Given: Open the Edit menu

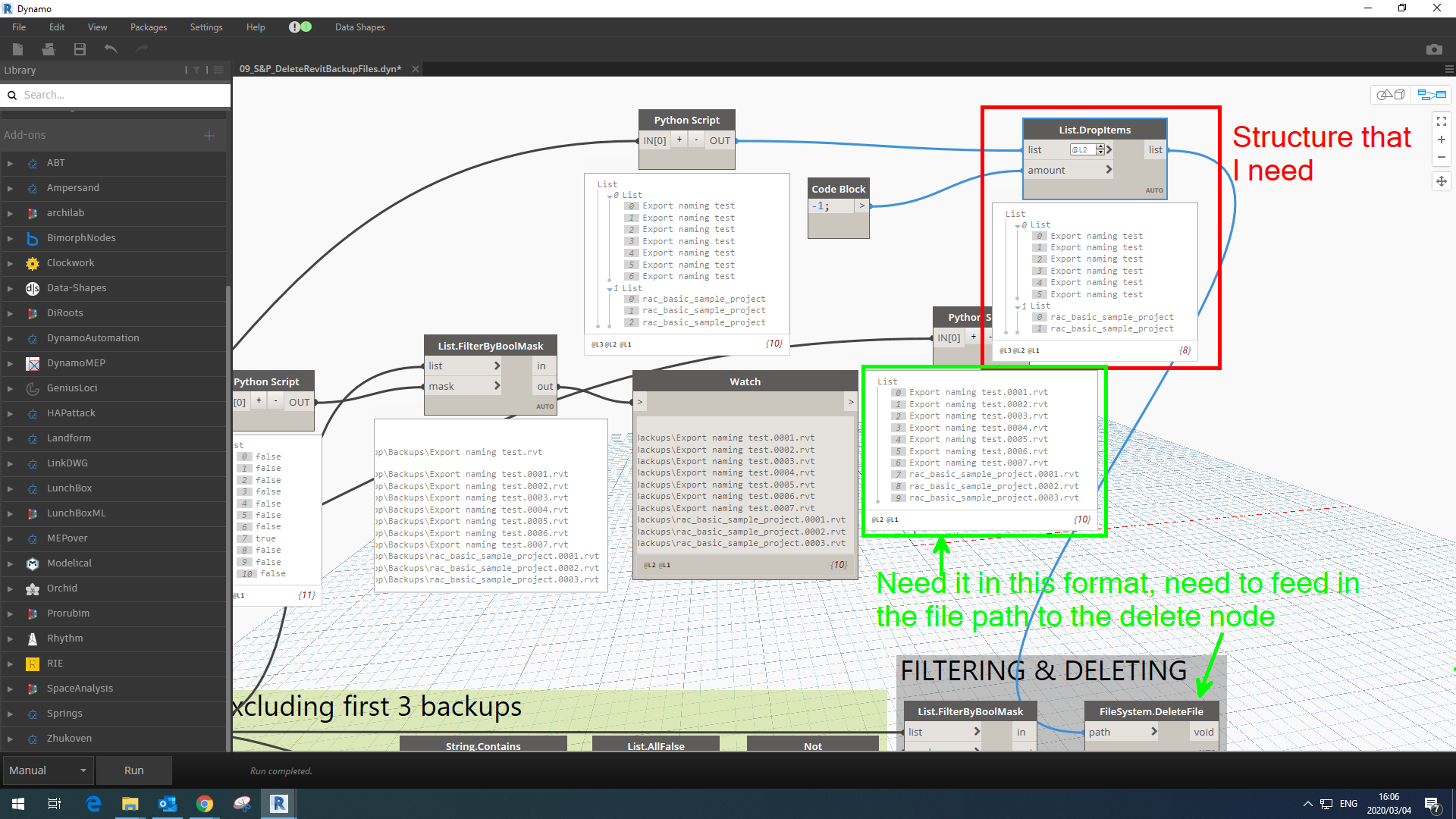Looking at the screenshot, I should point(57,27).
